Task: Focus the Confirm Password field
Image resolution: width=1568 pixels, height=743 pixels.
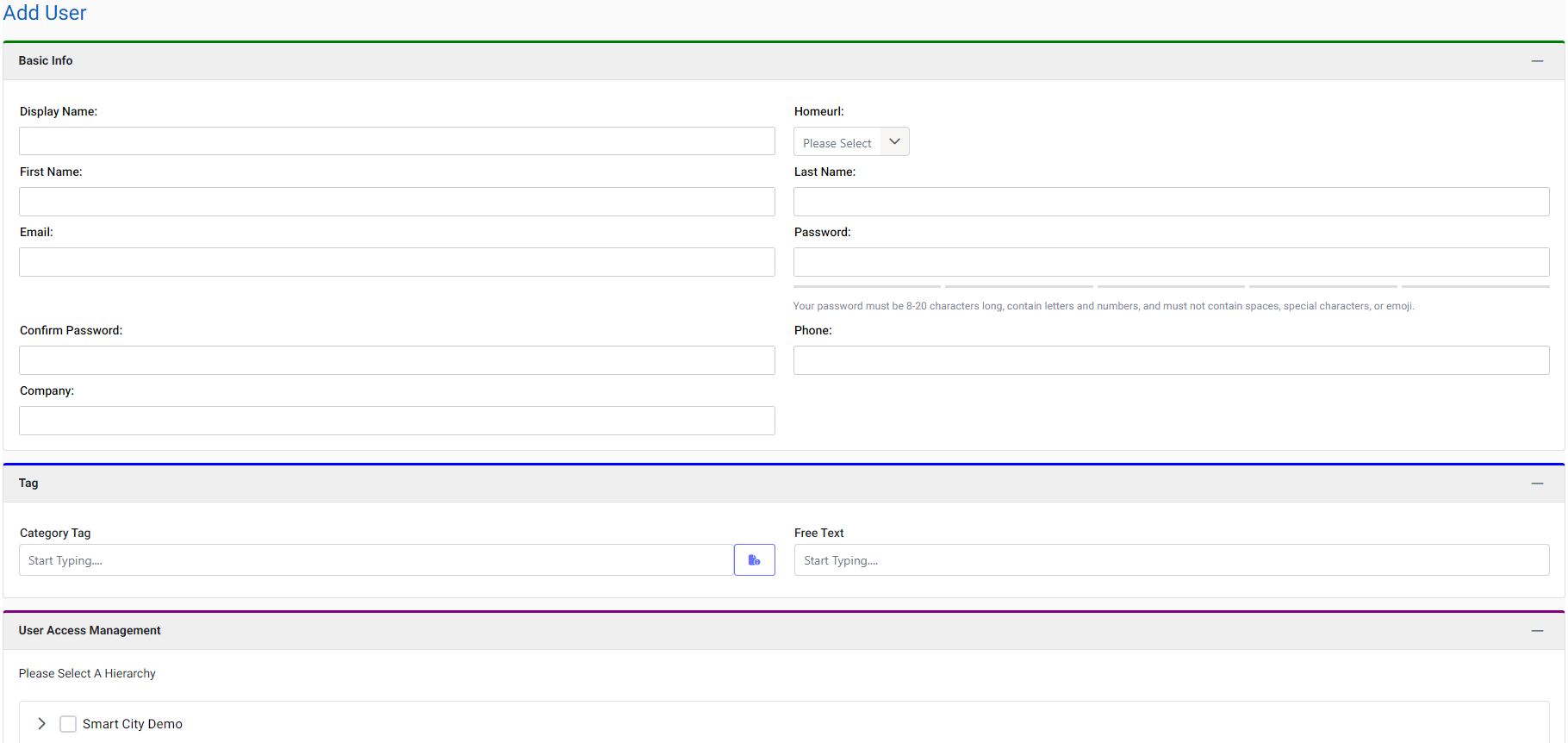Action: [396, 360]
